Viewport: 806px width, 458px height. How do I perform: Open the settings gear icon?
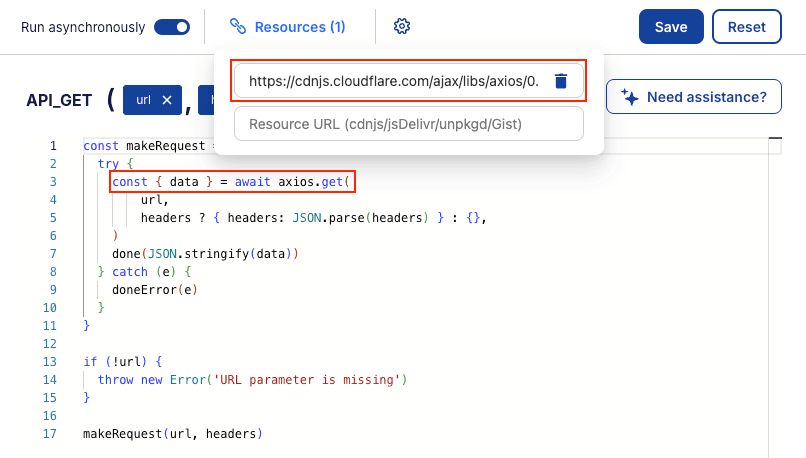(x=402, y=27)
